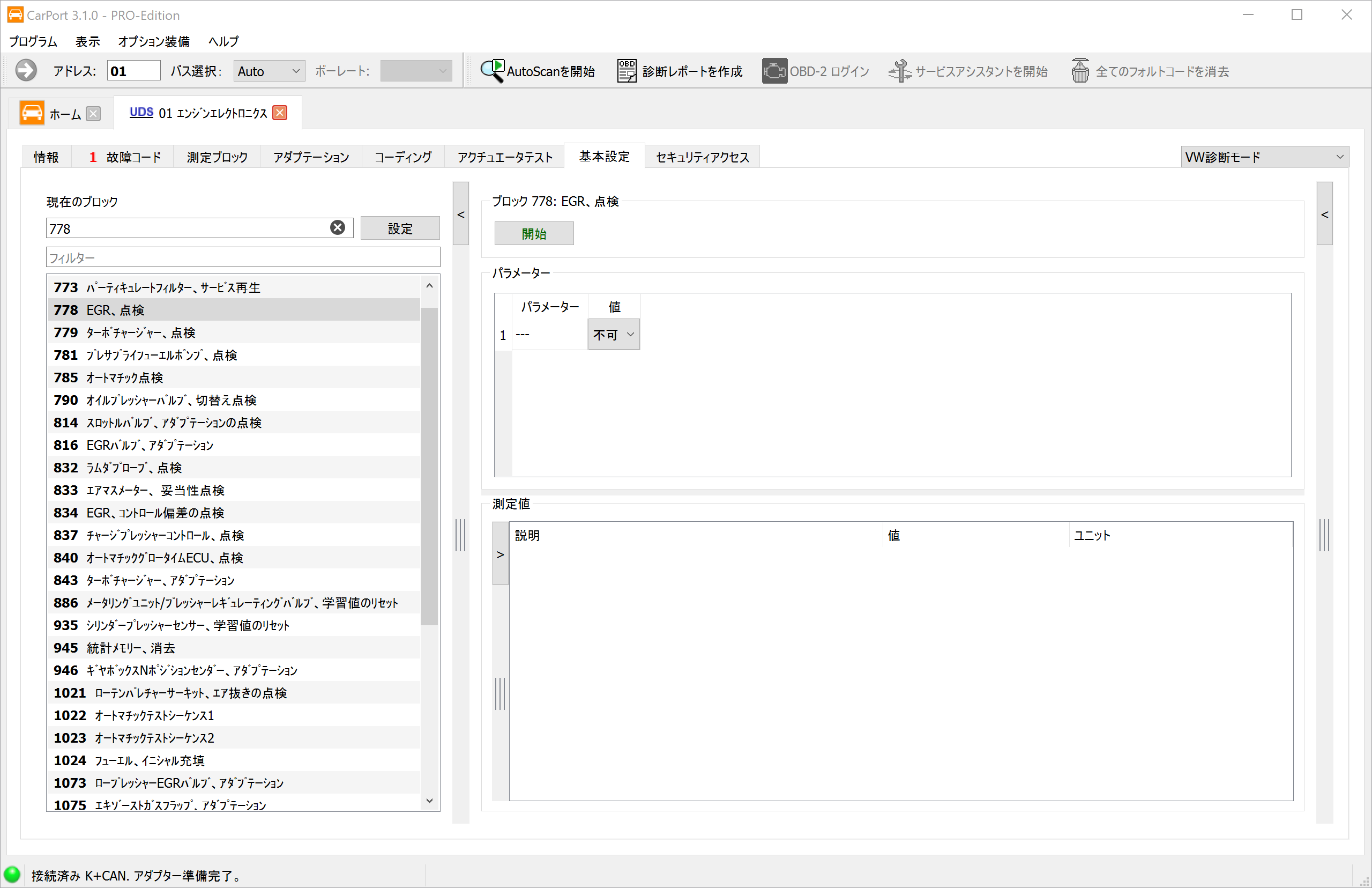
Task: Open the 不可 parameter value dropdown
Action: coord(614,335)
